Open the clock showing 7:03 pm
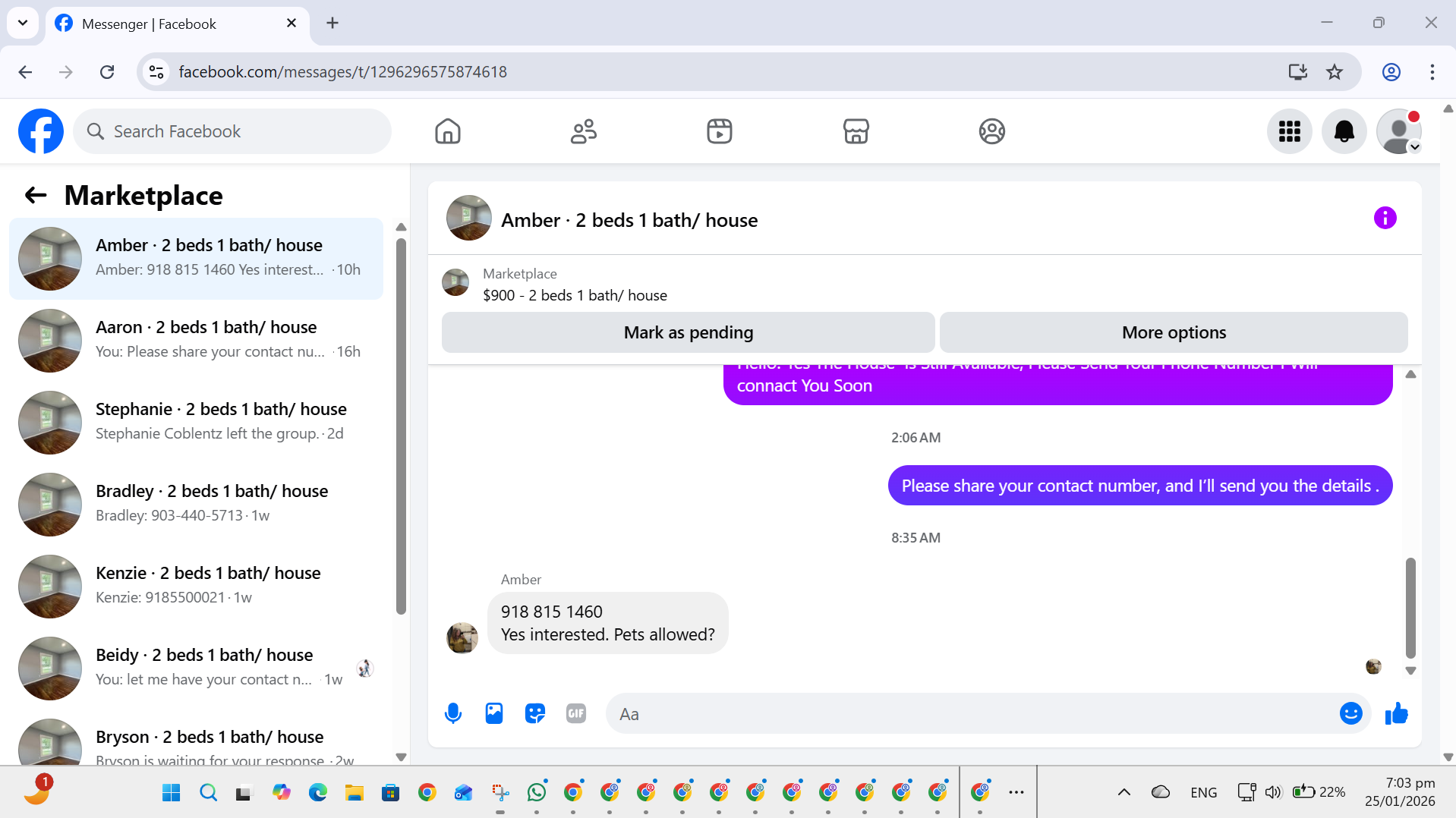Screen dimensions: 1456x818 pos(1400,792)
